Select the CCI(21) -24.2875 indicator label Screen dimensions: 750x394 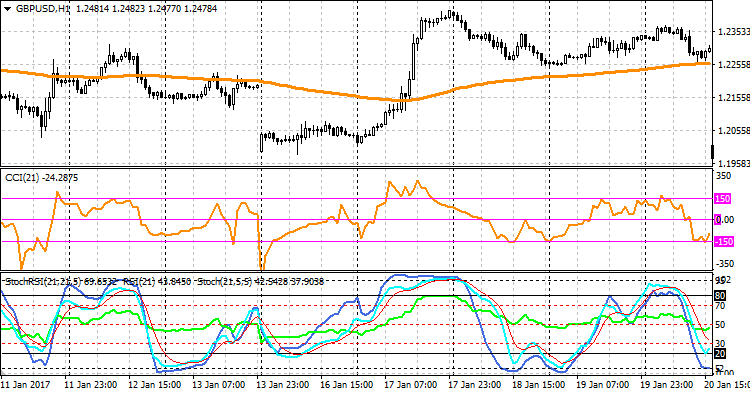click(x=42, y=178)
